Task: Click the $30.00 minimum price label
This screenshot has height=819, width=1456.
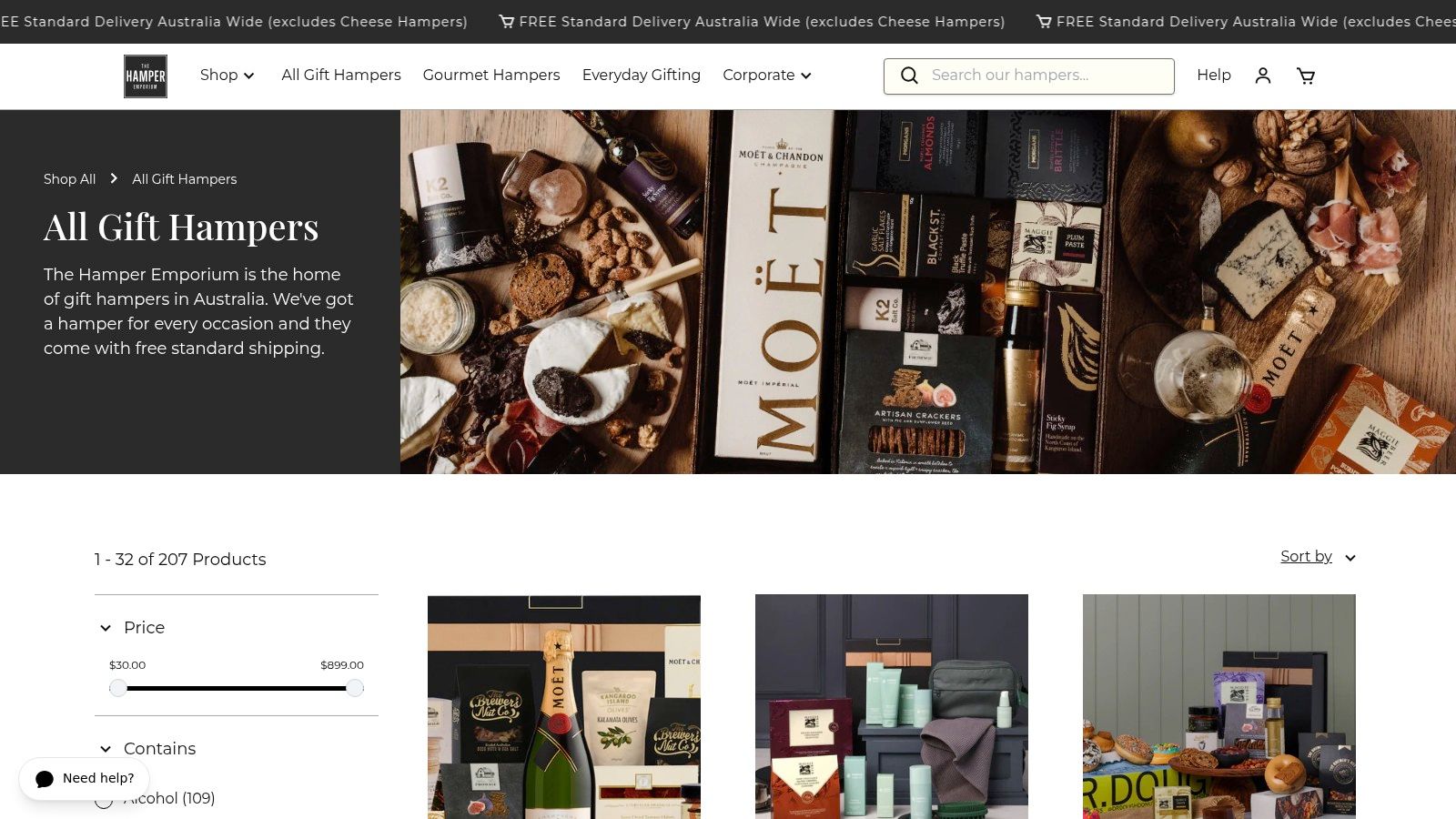Action: point(127,665)
